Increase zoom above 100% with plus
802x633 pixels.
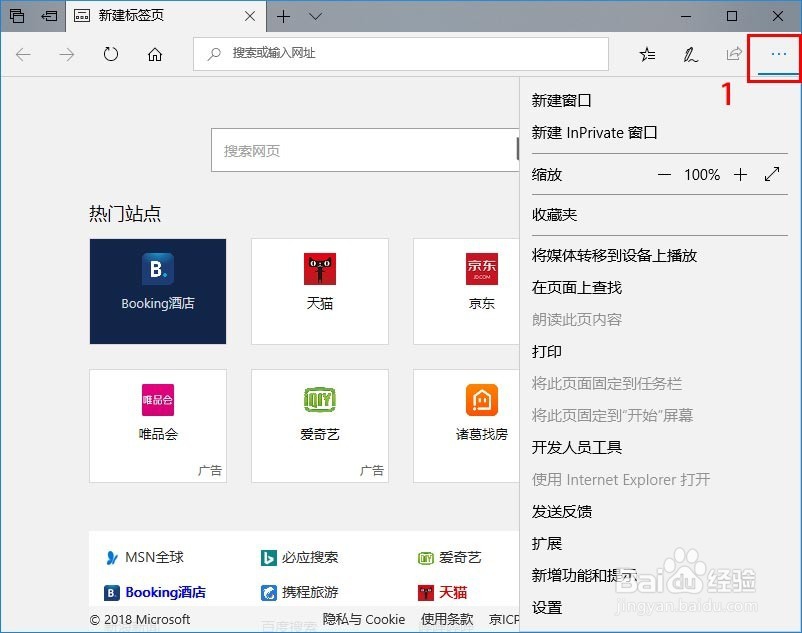(740, 174)
